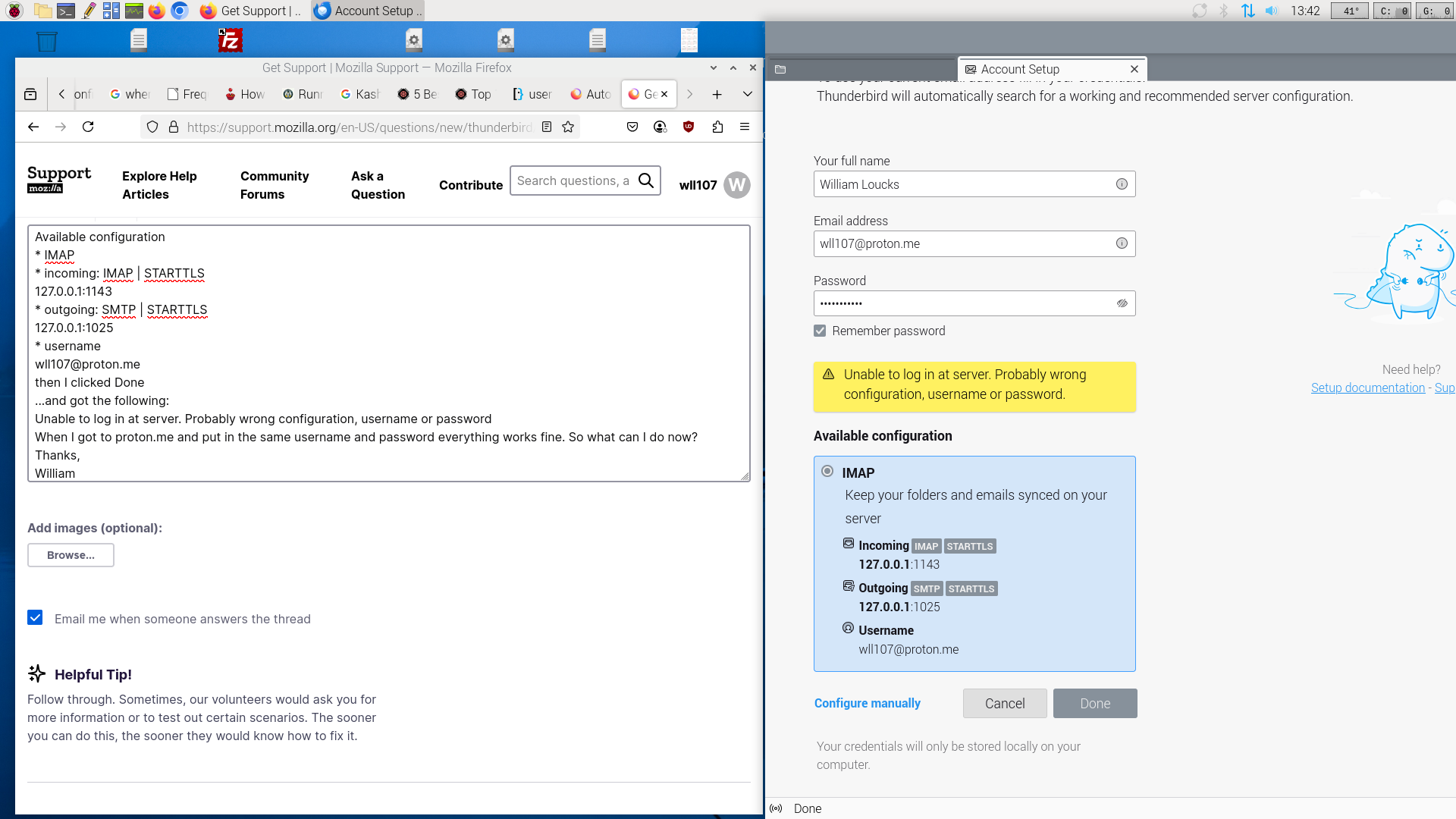1456x819 pixels.
Task: Open Ask a Question menu
Action: (x=378, y=185)
